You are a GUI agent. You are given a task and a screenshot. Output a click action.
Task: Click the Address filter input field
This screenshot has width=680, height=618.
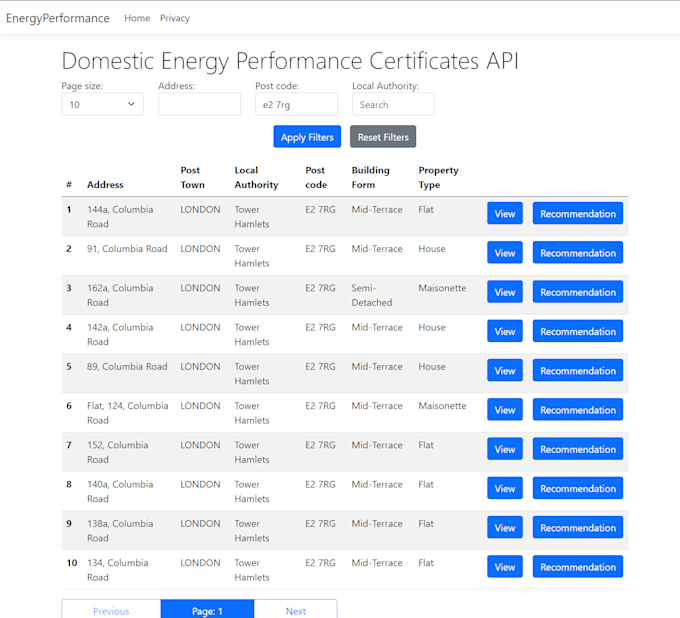(199, 104)
